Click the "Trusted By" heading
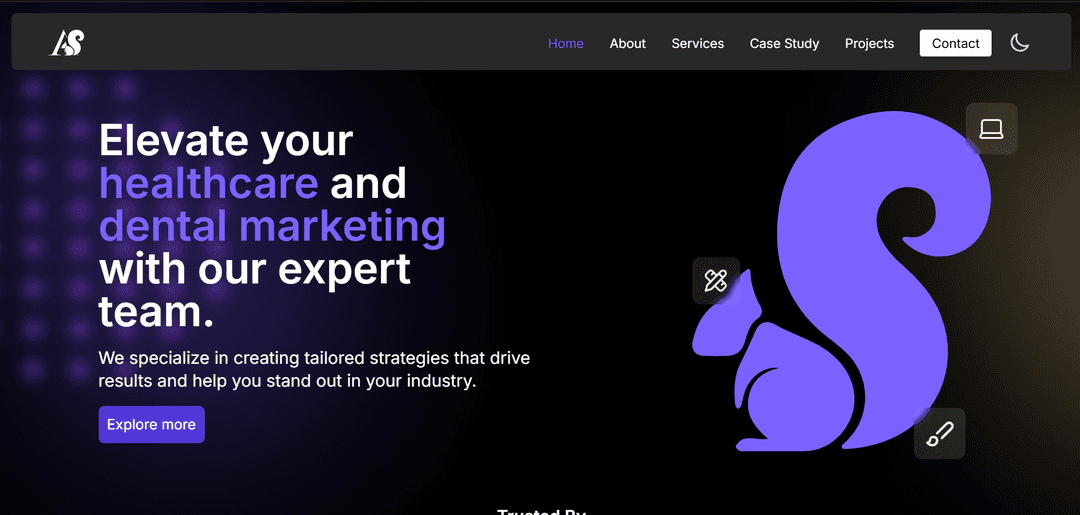 click(541, 510)
